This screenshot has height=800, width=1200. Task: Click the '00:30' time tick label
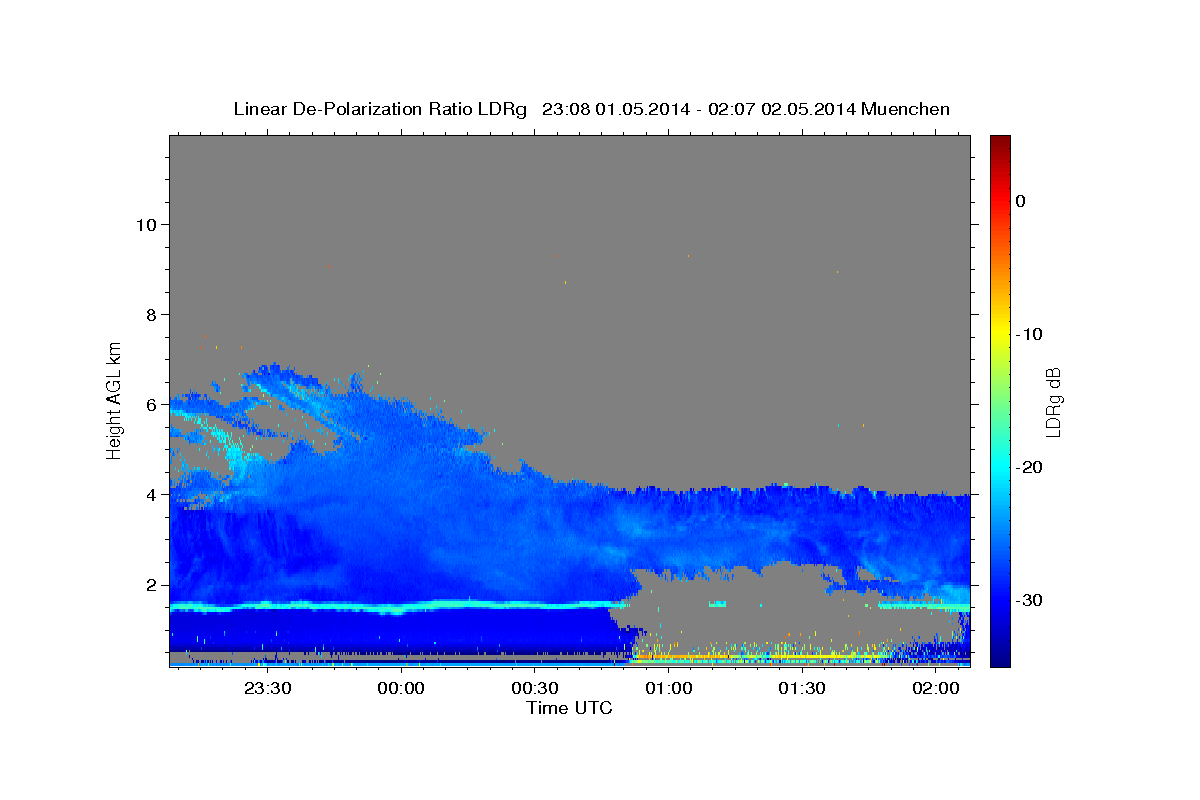tap(535, 688)
